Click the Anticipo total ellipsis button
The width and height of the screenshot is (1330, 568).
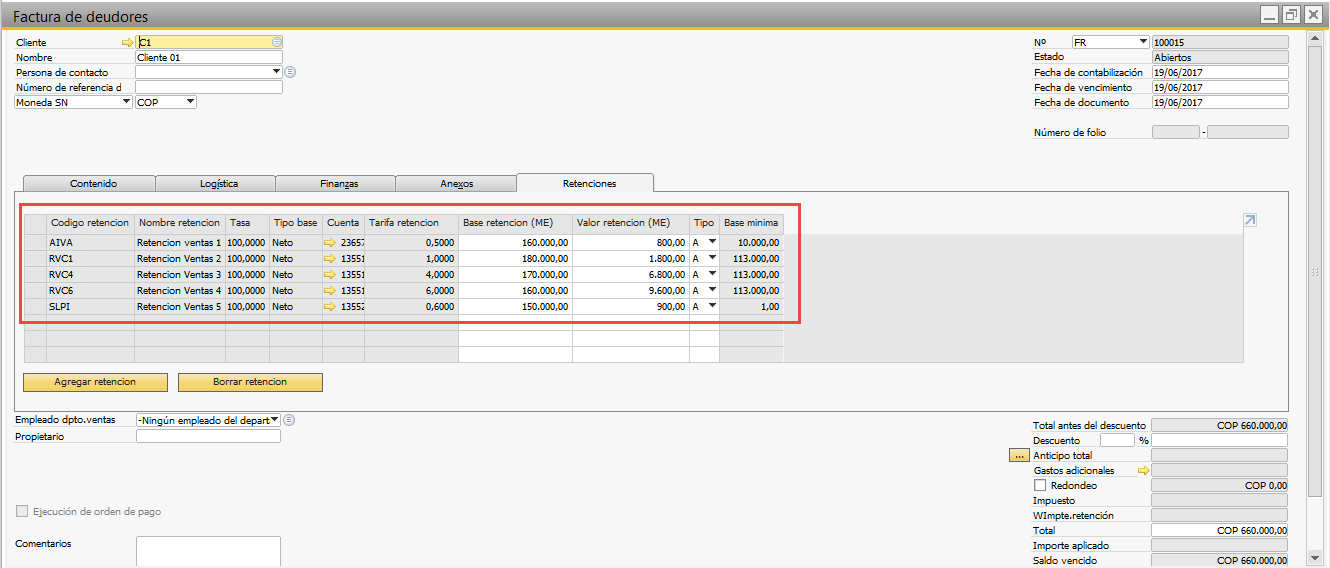pyautogui.click(x=1019, y=455)
